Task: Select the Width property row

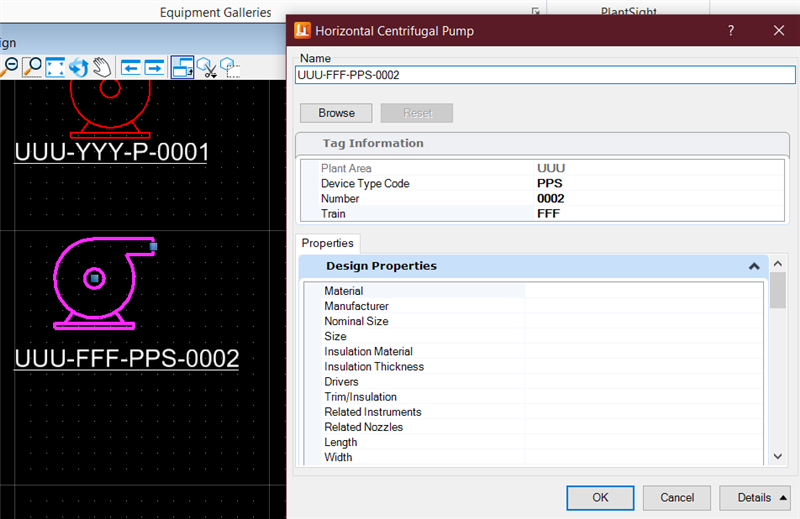Action: point(534,457)
